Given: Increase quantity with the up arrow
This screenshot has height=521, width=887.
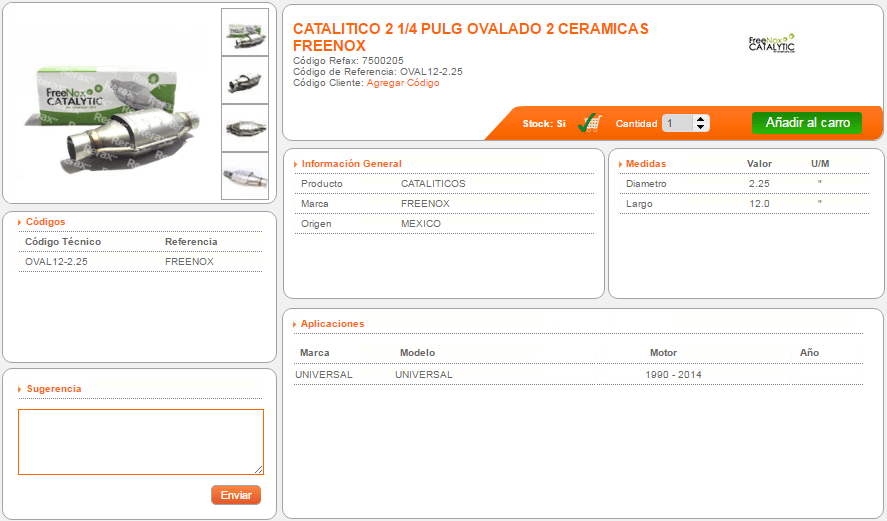Looking at the screenshot, I should [701, 119].
